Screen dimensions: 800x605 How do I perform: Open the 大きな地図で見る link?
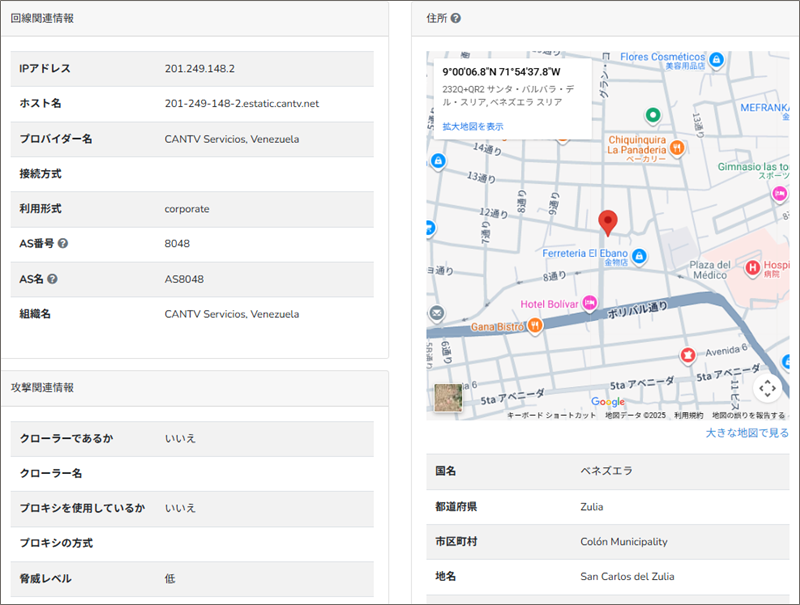[x=746, y=433]
